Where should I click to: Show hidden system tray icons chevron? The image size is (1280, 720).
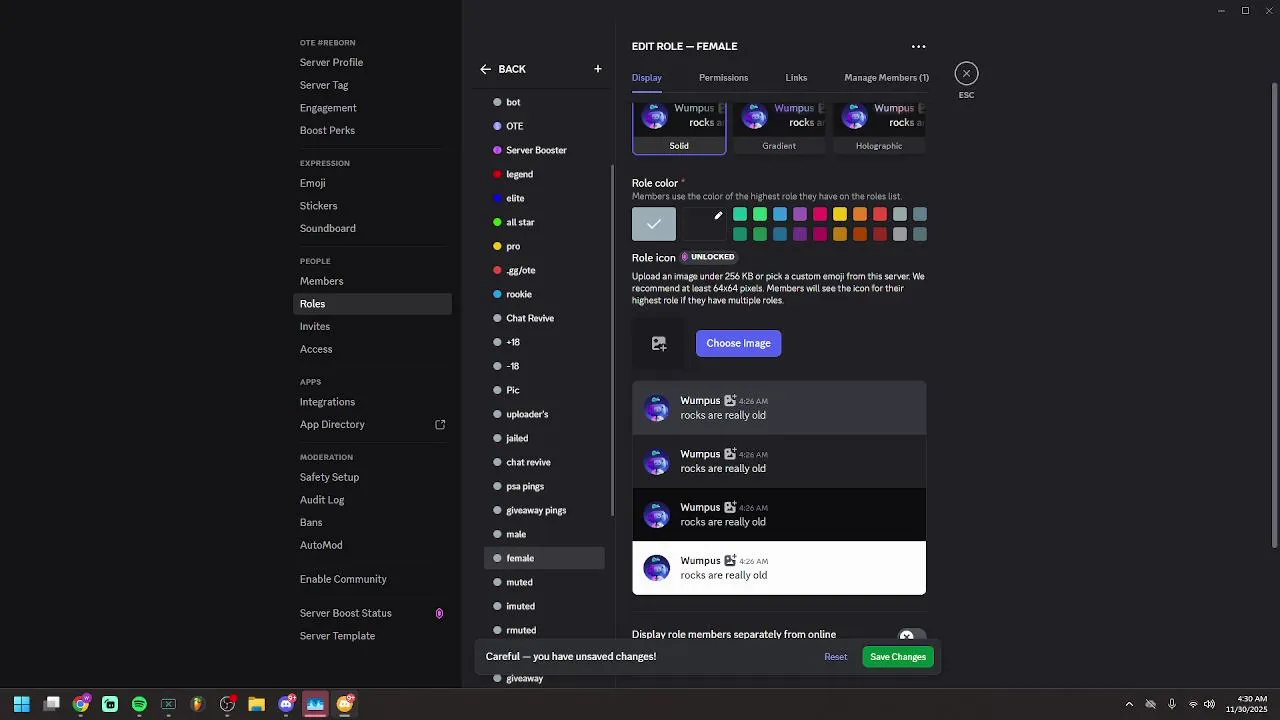pyautogui.click(x=1129, y=704)
